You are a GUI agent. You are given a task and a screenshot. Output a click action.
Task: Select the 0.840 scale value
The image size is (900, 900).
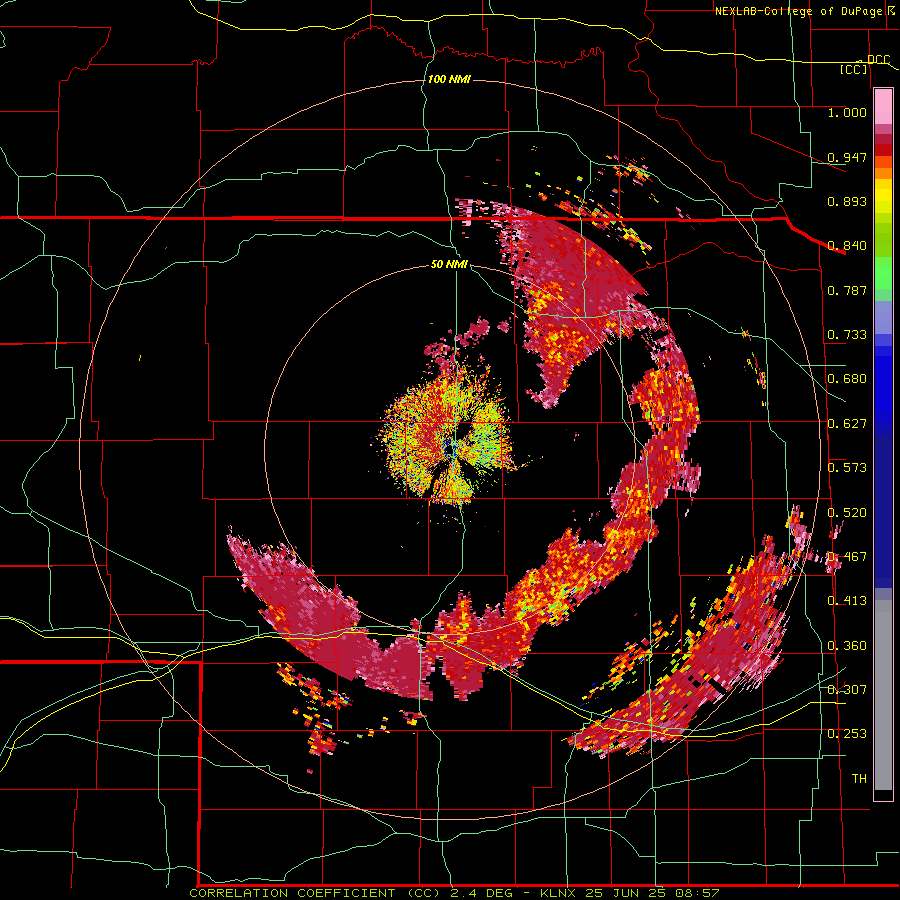point(847,246)
